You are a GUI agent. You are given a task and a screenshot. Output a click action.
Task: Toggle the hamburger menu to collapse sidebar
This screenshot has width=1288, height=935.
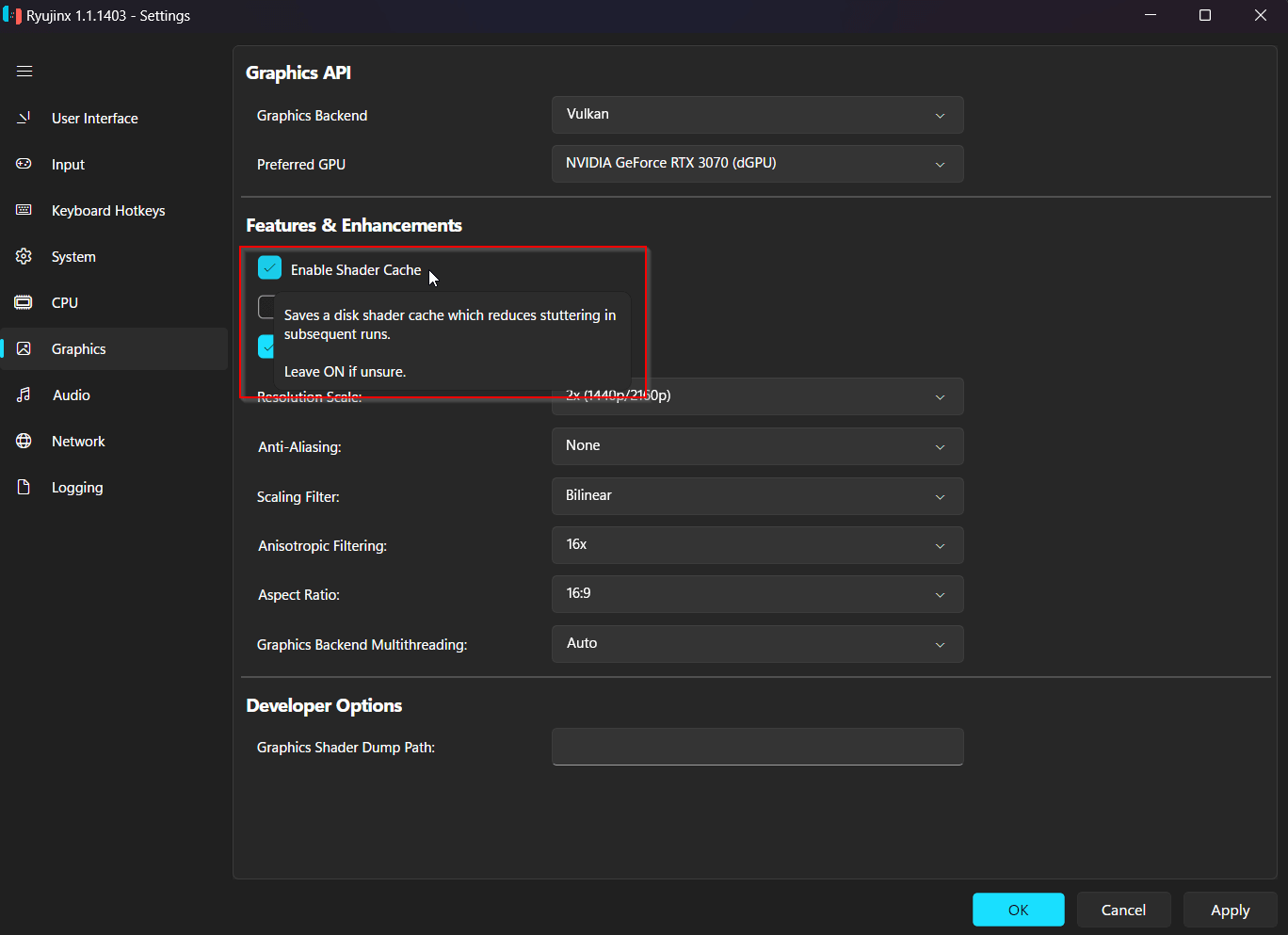[24, 72]
